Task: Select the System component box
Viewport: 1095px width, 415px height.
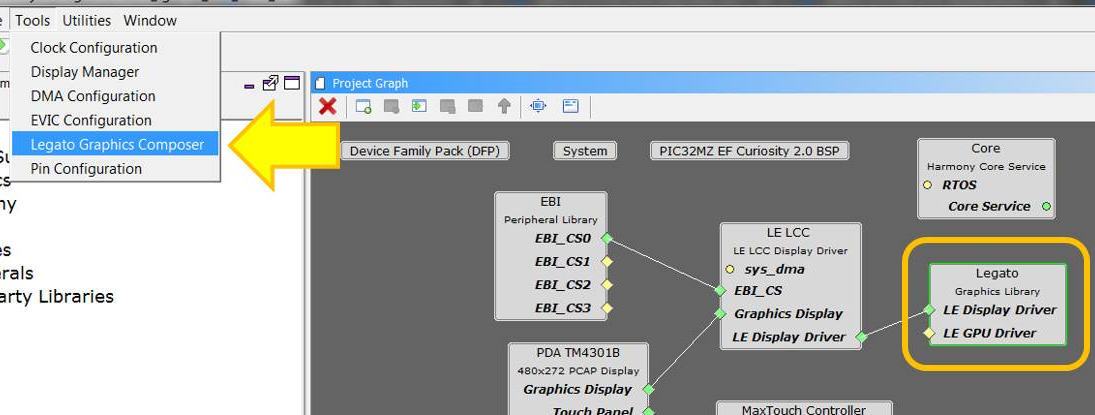Action: pyautogui.click(x=585, y=151)
